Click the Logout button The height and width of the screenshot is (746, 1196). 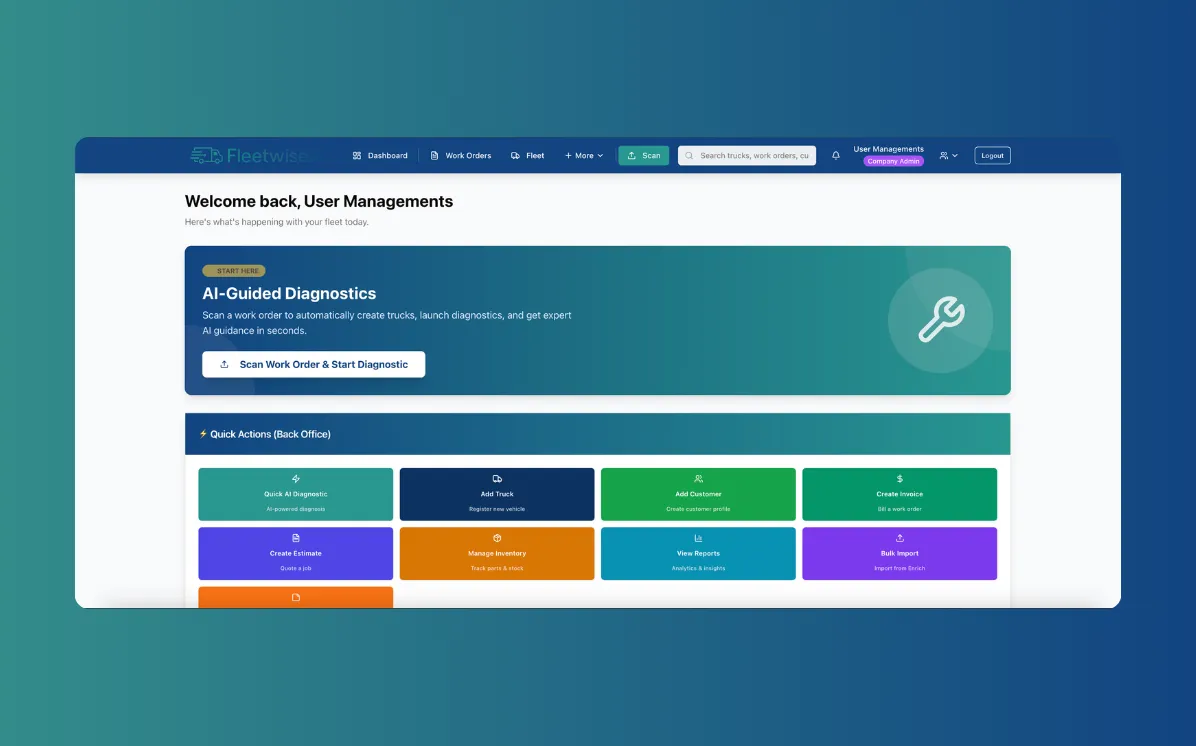(991, 155)
